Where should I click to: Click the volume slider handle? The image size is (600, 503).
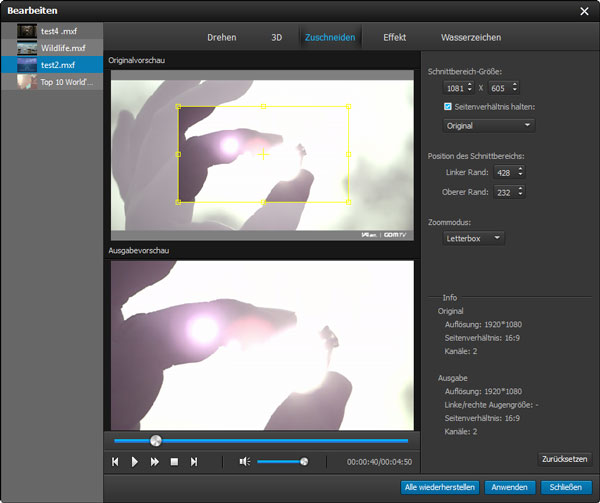(x=304, y=461)
